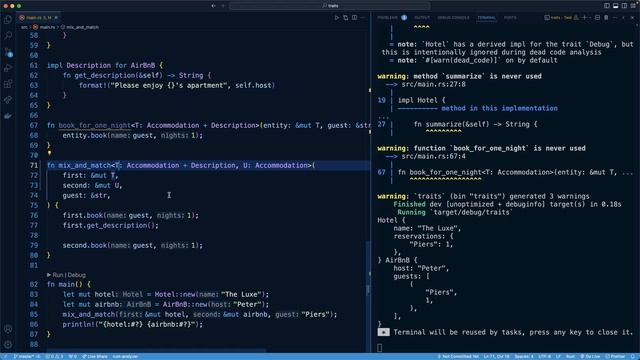Open the Source Control view
Viewport: 640px width, 360px height.
(x=8, y=52)
